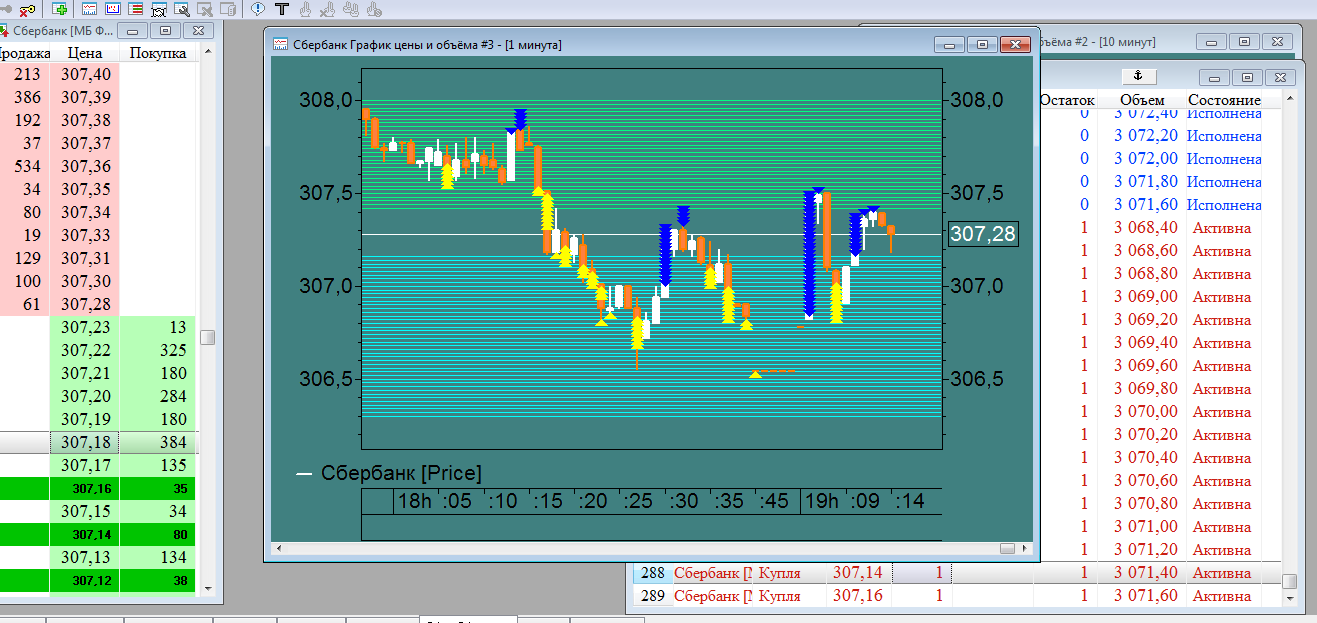Select the 307,28 best ask price cell

click(85, 304)
